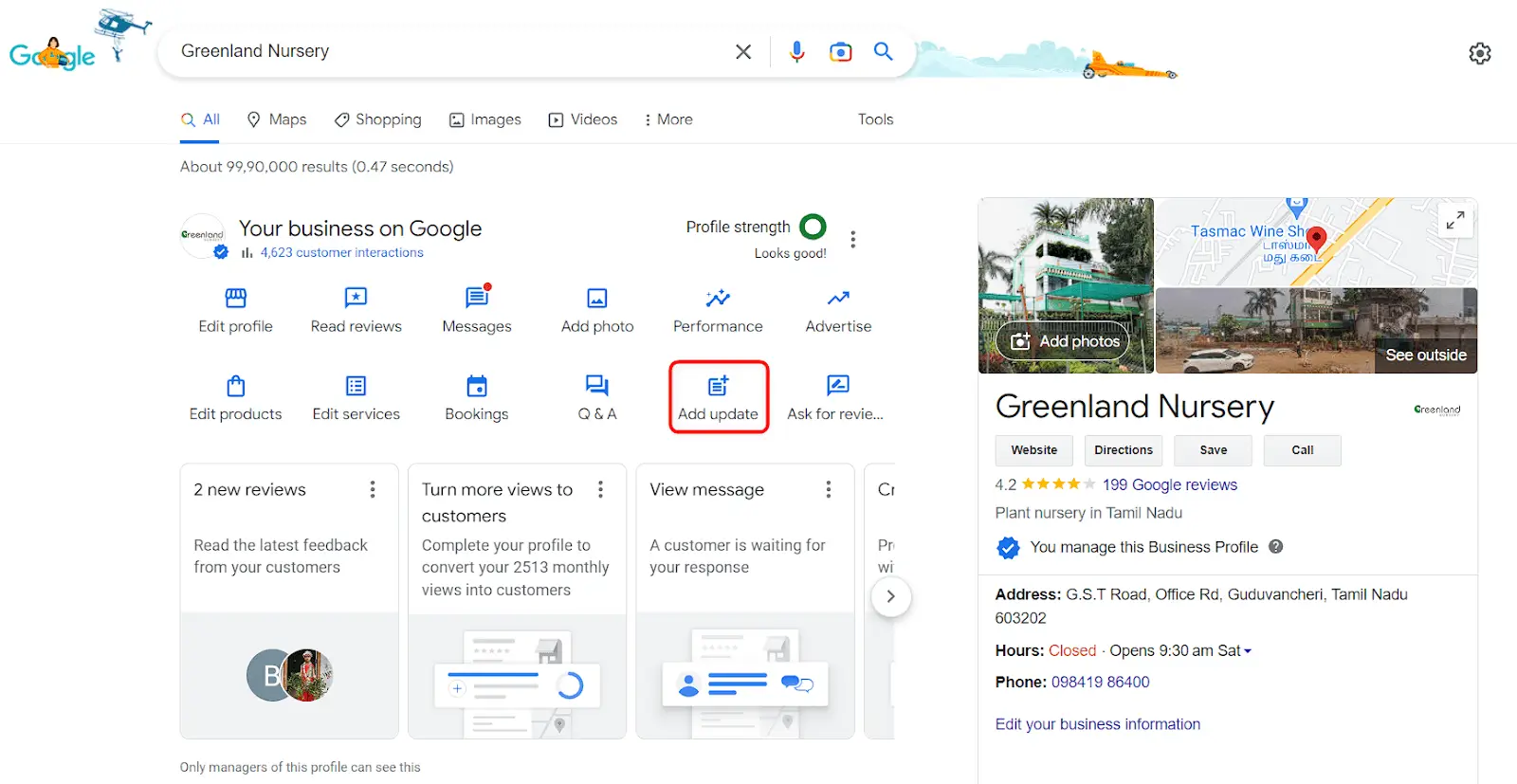Click the Directions button
This screenshot has width=1517, height=784.
click(1124, 450)
